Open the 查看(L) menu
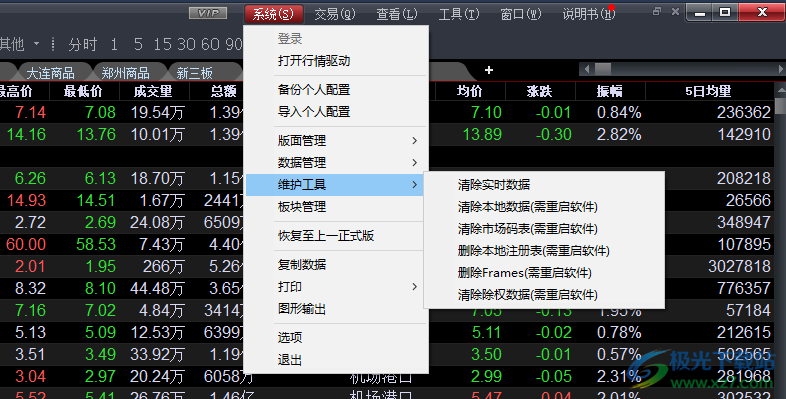This screenshot has height=399, width=786. (x=397, y=14)
